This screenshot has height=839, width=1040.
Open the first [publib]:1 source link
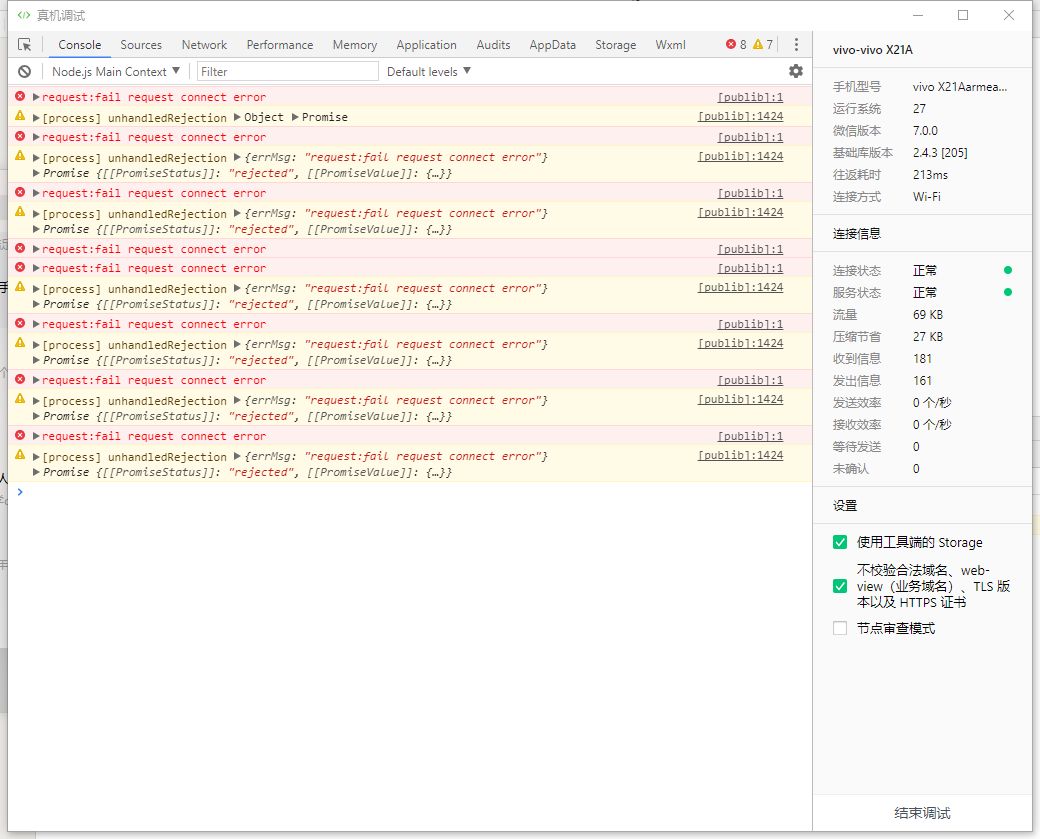click(x=750, y=97)
